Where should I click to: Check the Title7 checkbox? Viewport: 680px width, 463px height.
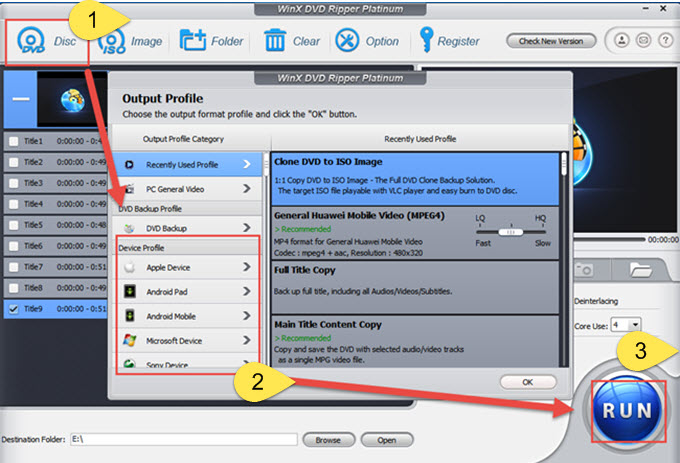pos(14,267)
